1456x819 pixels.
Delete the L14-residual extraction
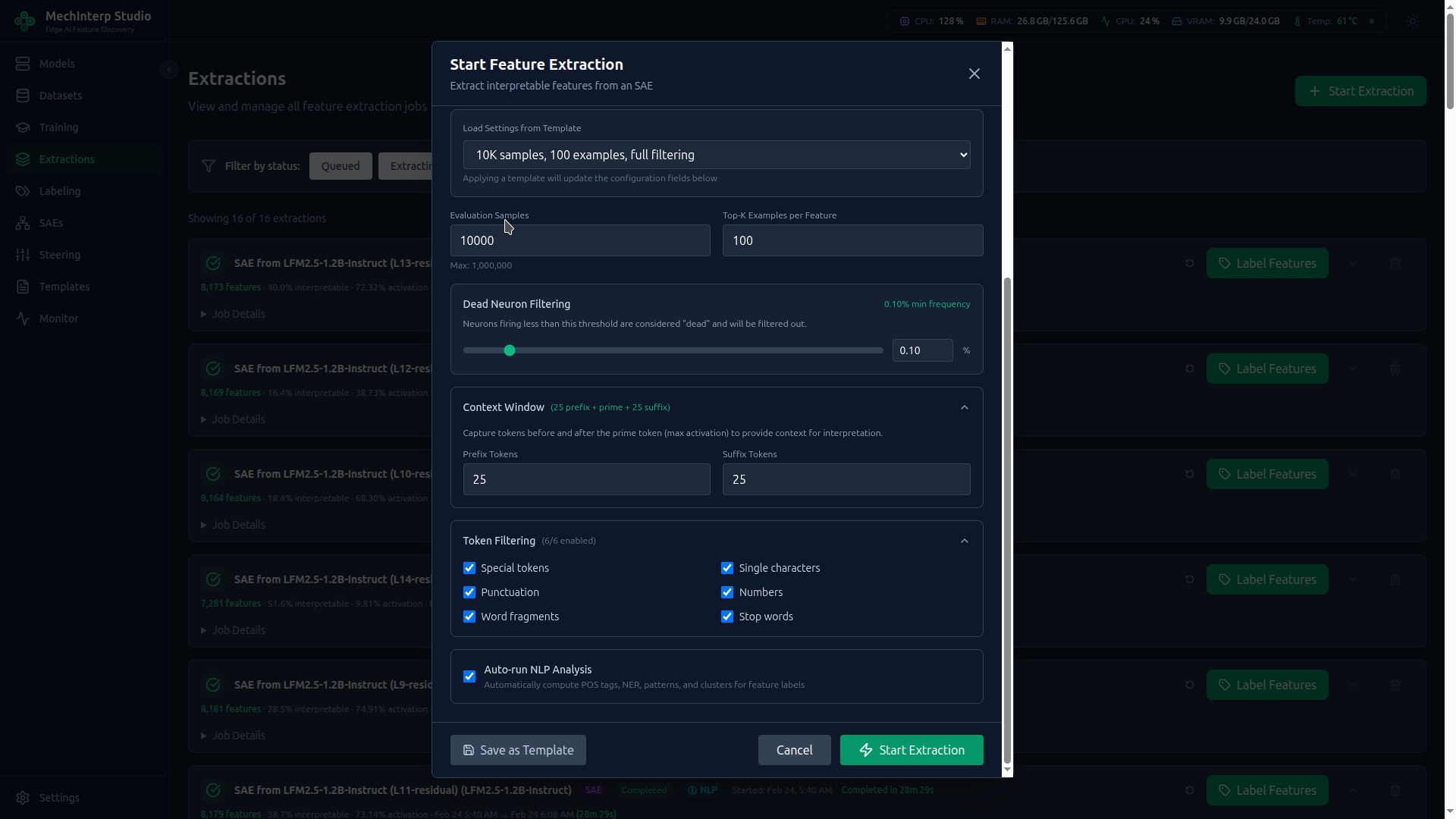(1395, 579)
